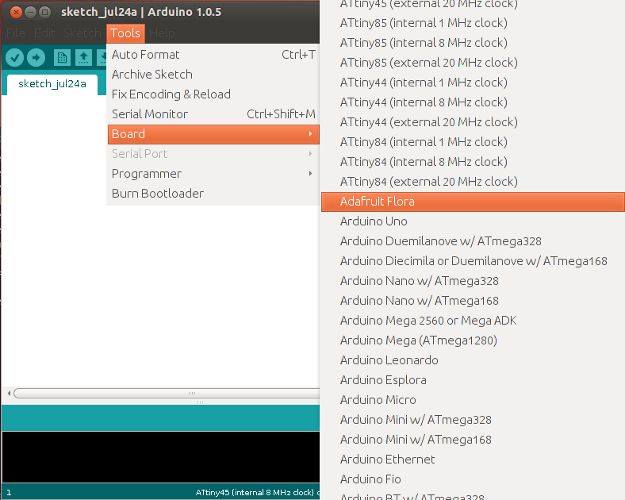The image size is (625, 500).
Task: Maximize the Arduino window
Action: [45, 12]
